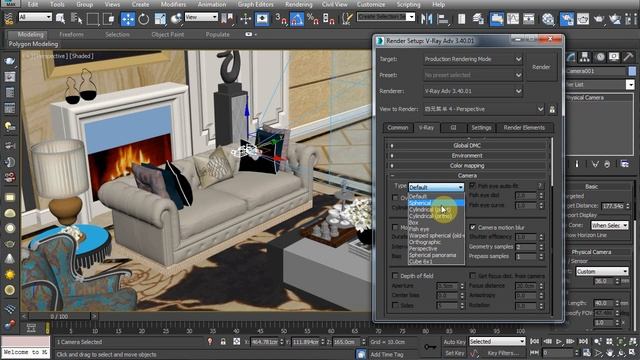Choose the Select and Scale tool
Image resolution: width=640 pixels, height=360 pixels.
(x=160, y=19)
